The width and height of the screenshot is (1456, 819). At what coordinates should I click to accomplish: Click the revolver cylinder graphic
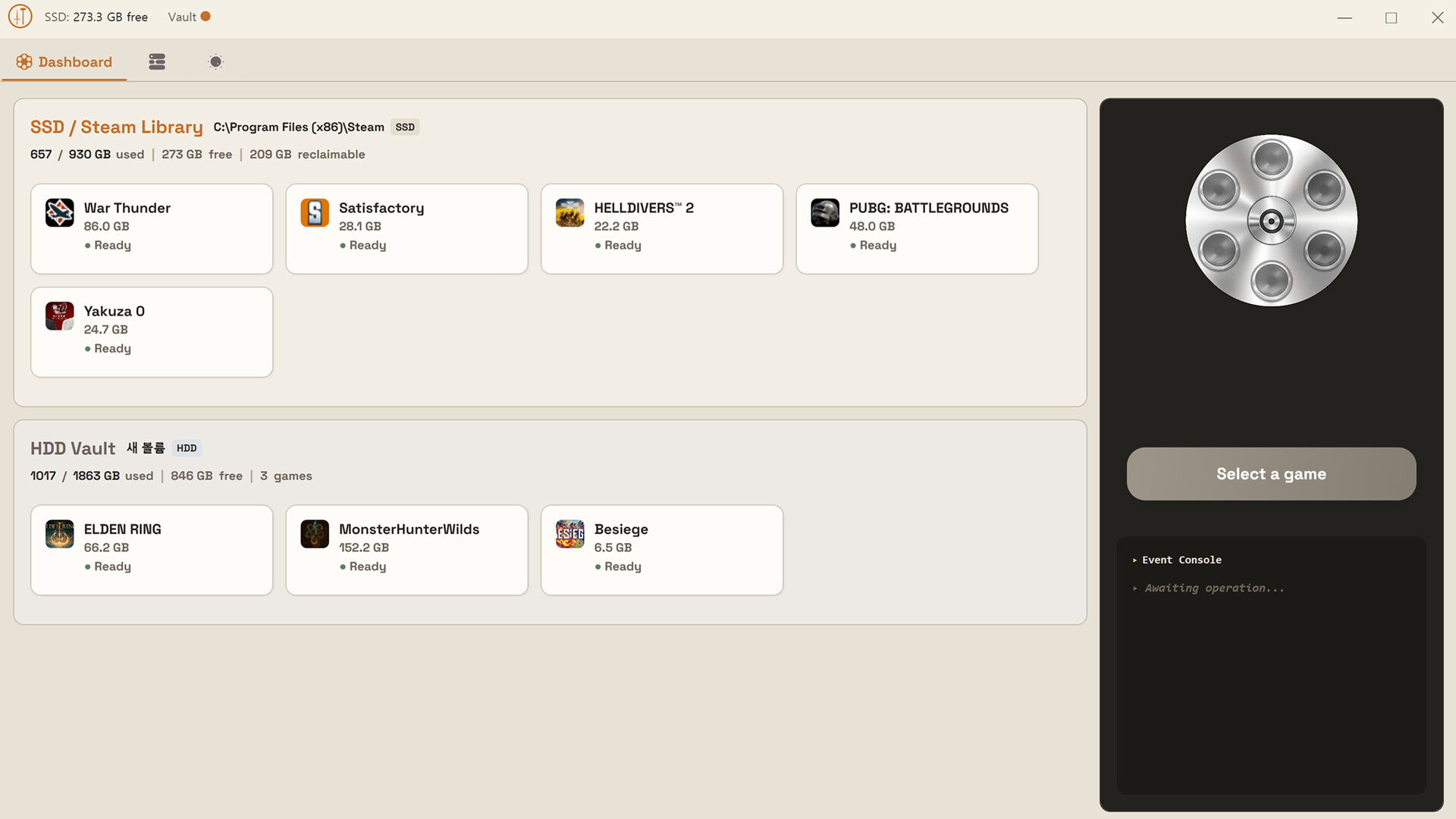[x=1271, y=221]
